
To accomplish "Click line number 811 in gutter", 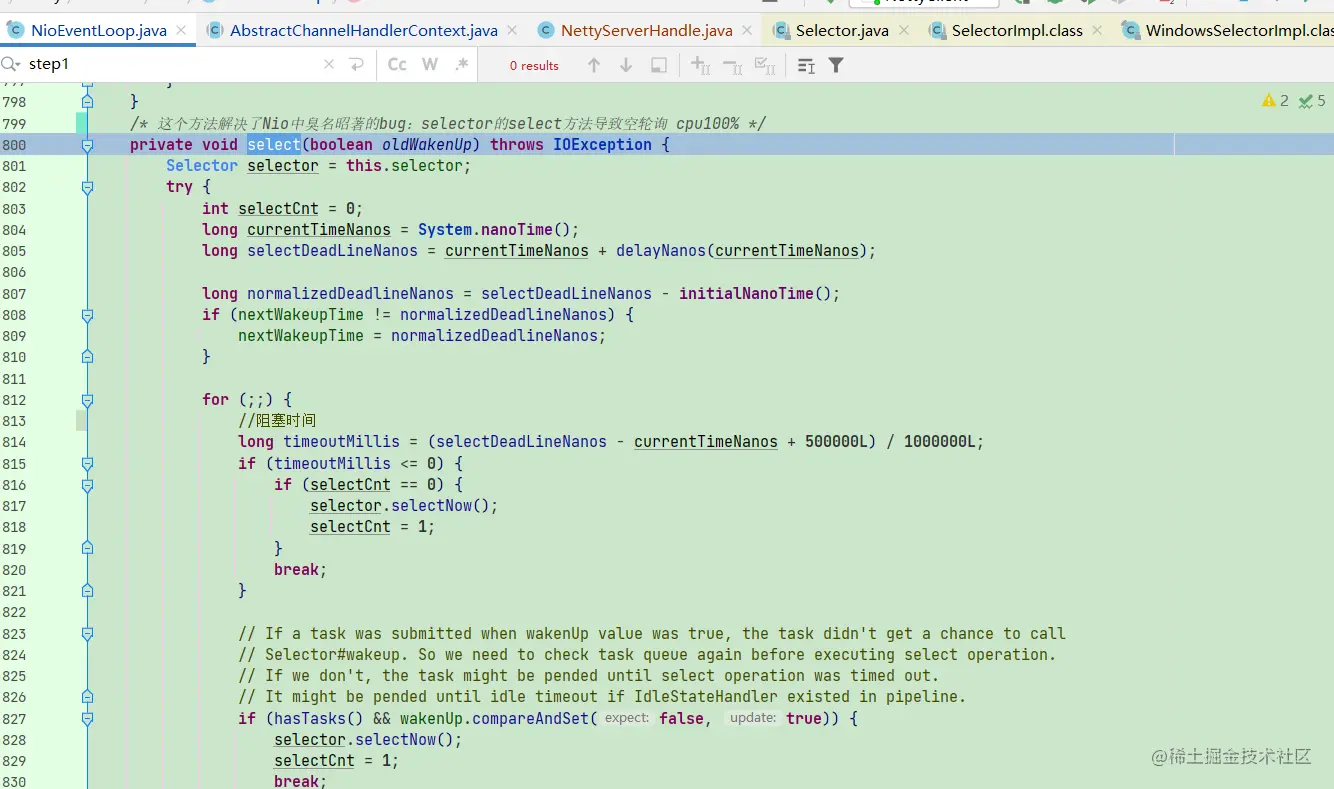I will pyautogui.click(x=15, y=379).
